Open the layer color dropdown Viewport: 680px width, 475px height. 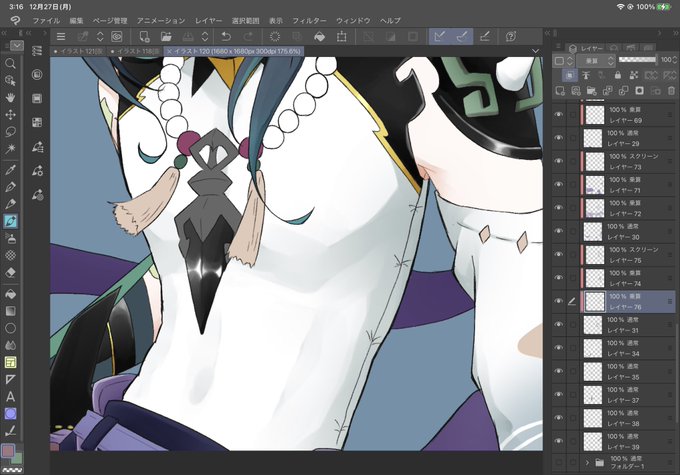[563, 61]
